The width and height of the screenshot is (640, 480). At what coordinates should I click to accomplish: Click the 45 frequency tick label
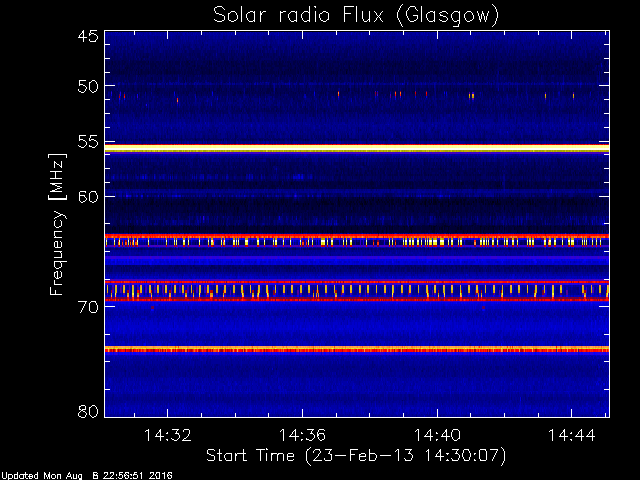(x=88, y=36)
